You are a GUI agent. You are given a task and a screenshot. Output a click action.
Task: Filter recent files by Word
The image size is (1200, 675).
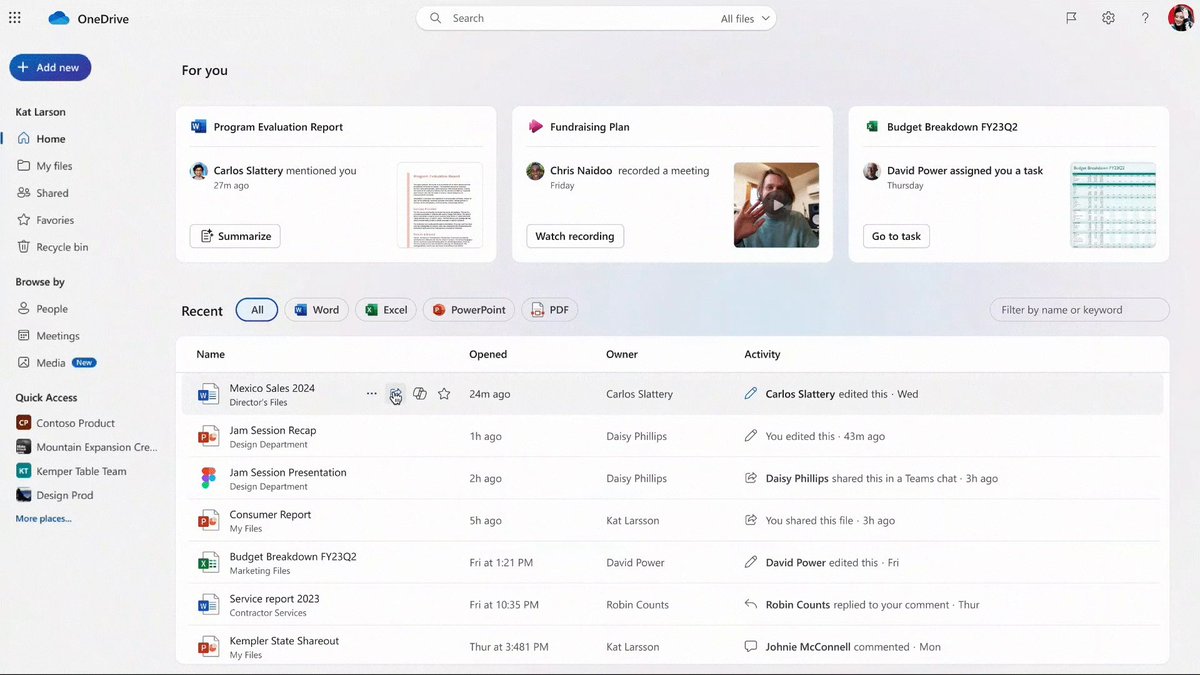point(316,310)
